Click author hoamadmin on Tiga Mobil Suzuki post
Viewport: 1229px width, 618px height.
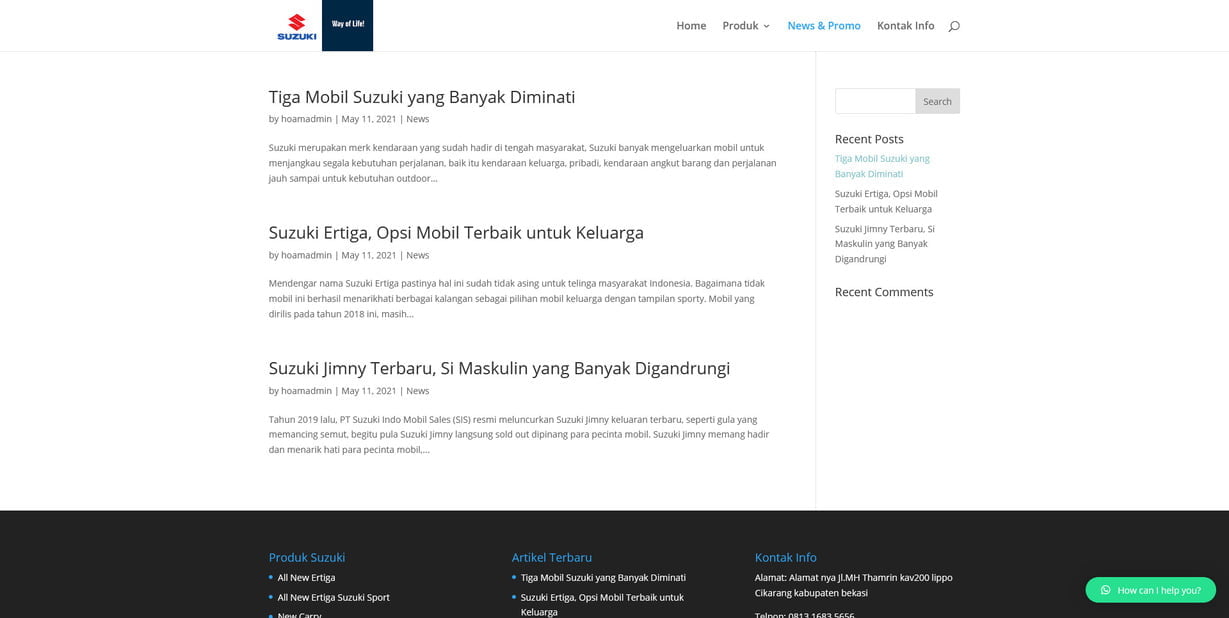pos(306,119)
